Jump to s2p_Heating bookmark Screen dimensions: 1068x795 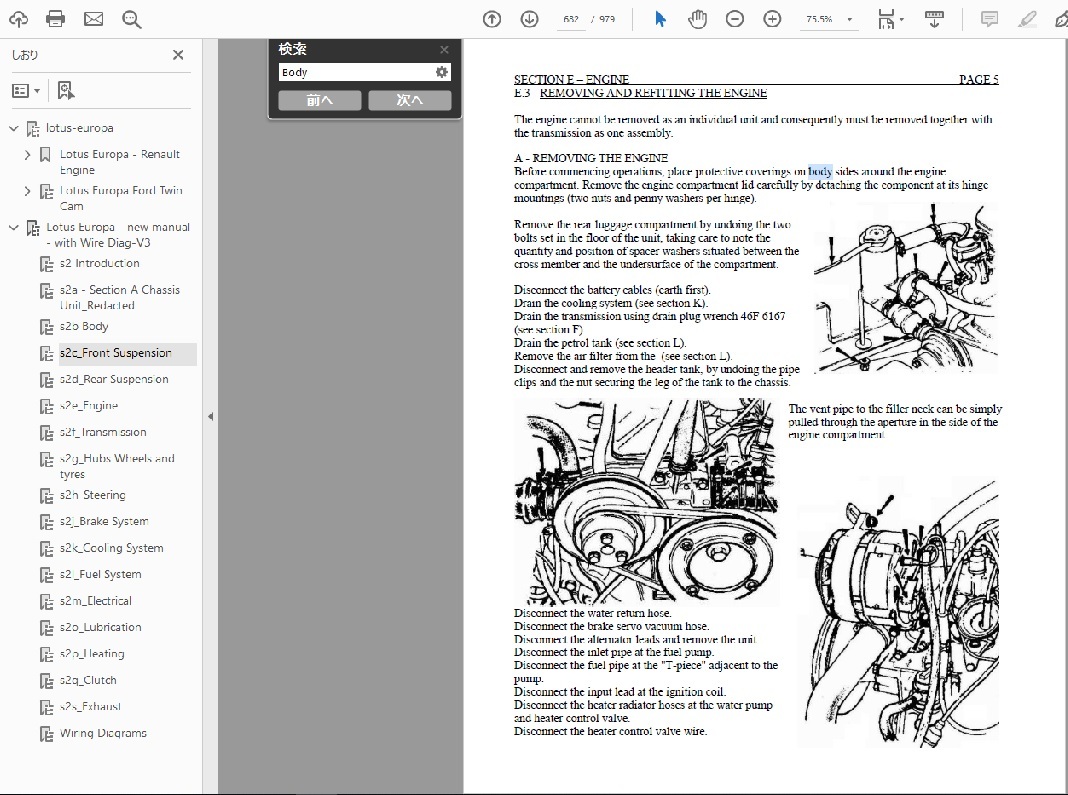click(x=92, y=654)
